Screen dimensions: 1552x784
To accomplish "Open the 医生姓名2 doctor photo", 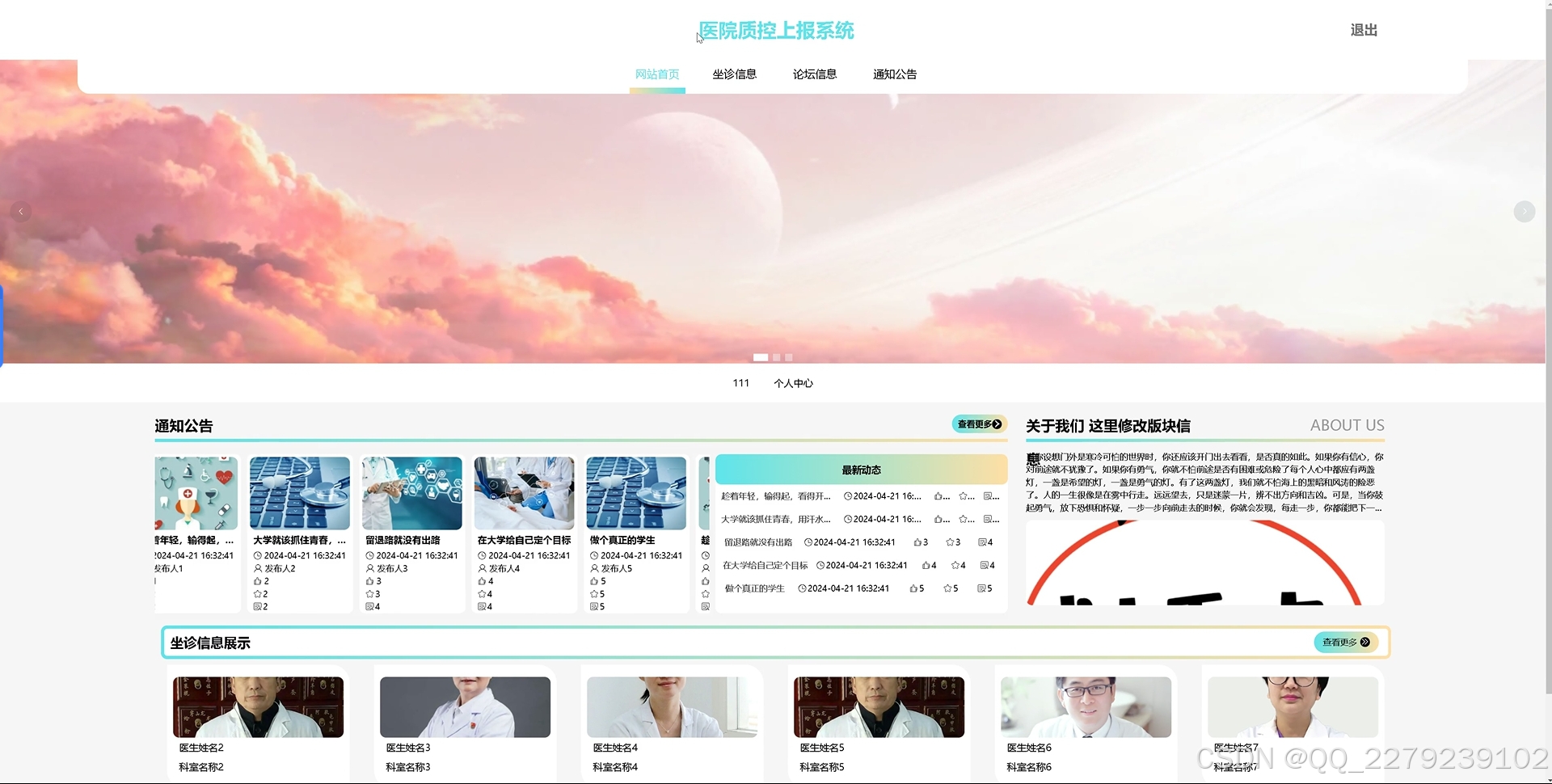I will [258, 707].
